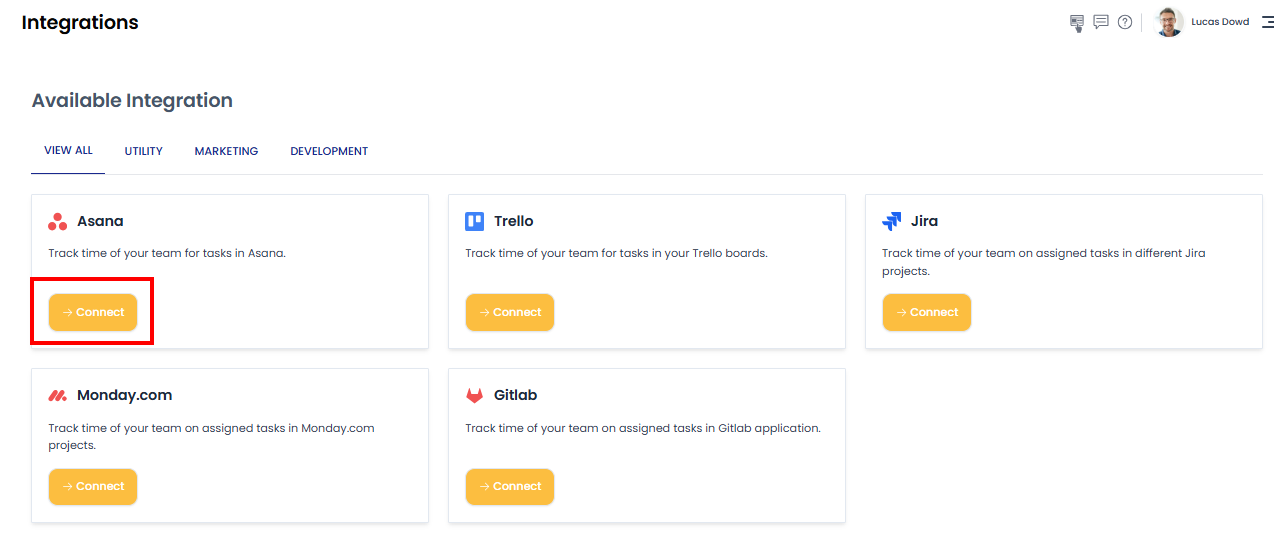1274x552 pixels.
Task: Connect the Trello integration
Action: click(510, 312)
